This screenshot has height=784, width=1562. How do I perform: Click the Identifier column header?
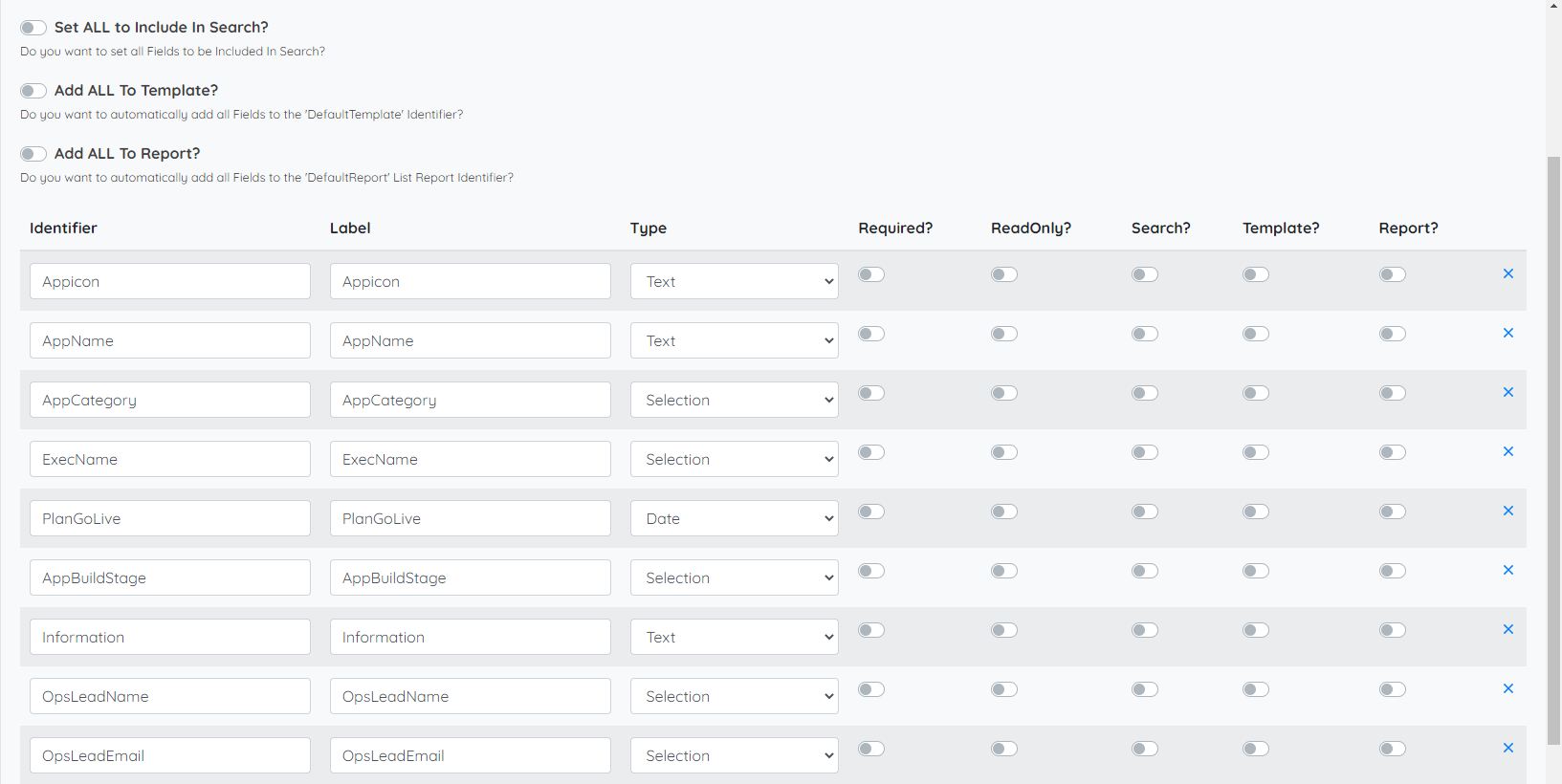coord(63,228)
